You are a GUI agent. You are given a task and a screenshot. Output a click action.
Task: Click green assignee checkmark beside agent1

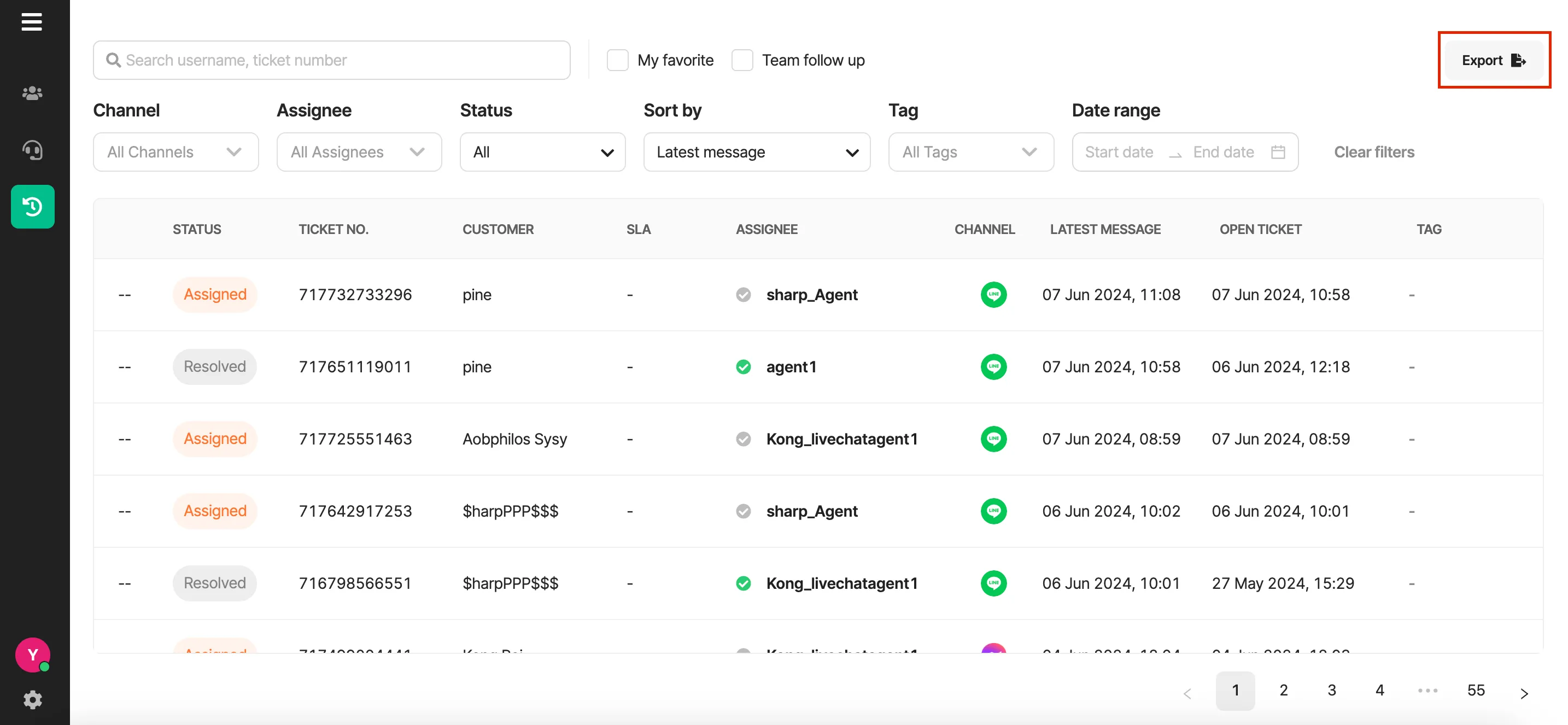pyautogui.click(x=743, y=367)
